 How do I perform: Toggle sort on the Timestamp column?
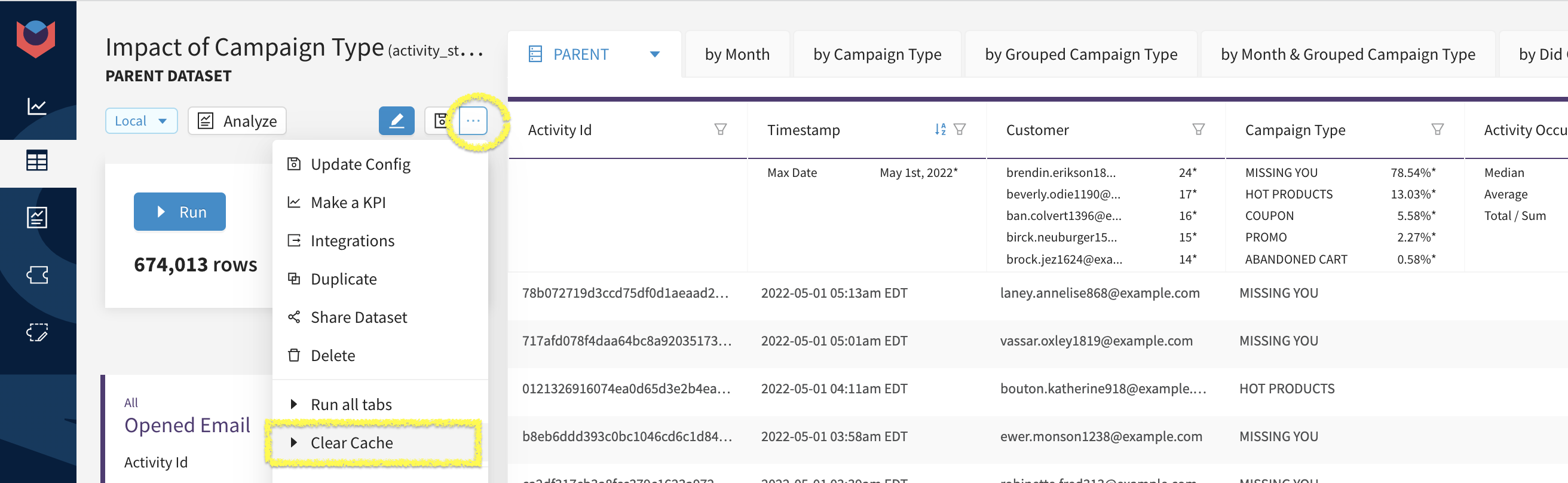[940, 129]
